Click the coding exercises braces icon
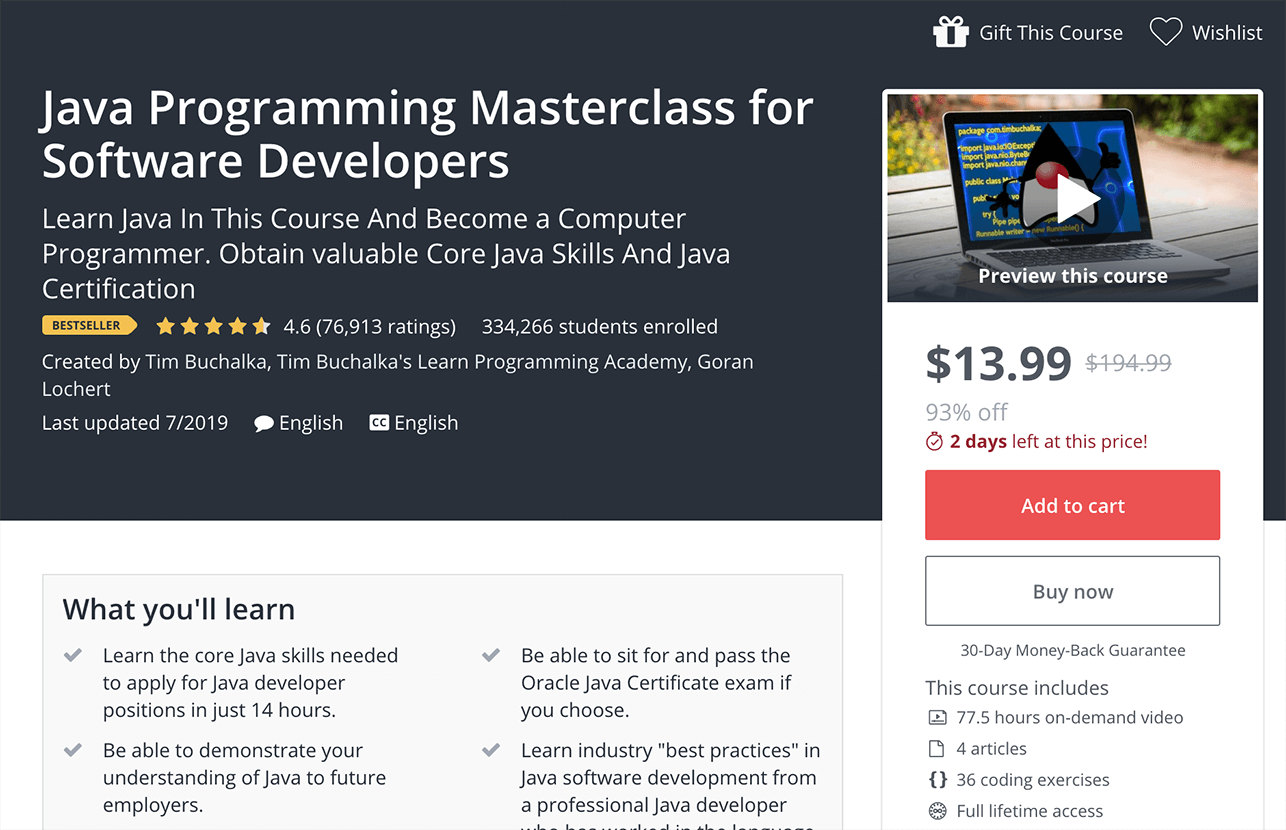The width and height of the screenshot is (1286, 830). click(937, 779)
